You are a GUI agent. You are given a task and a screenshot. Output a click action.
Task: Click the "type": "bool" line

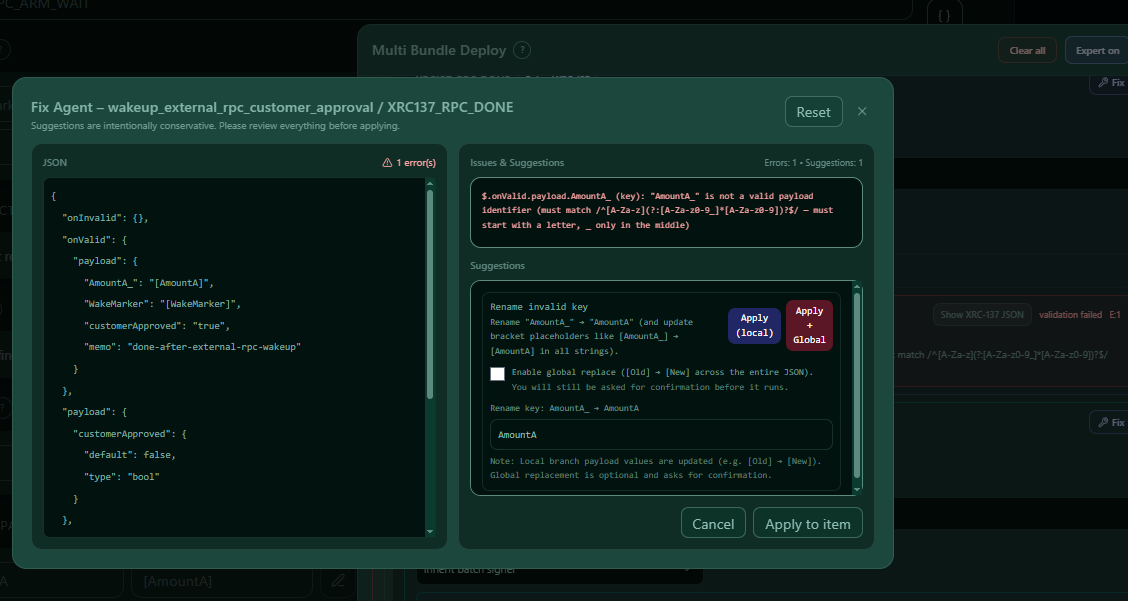click(x=122, y=476)
